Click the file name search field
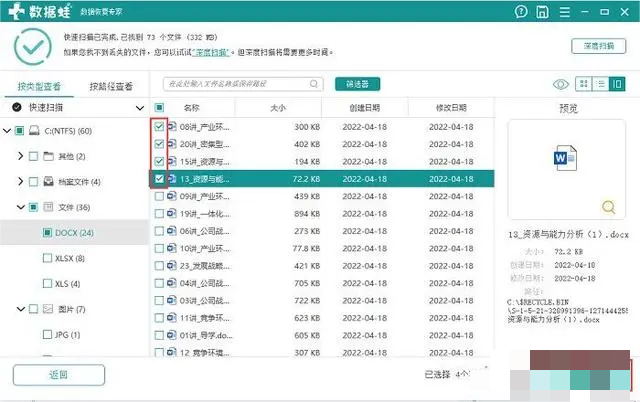Image resolution: width=640 pixels, height=402 pixels. [x=243, y=84]
